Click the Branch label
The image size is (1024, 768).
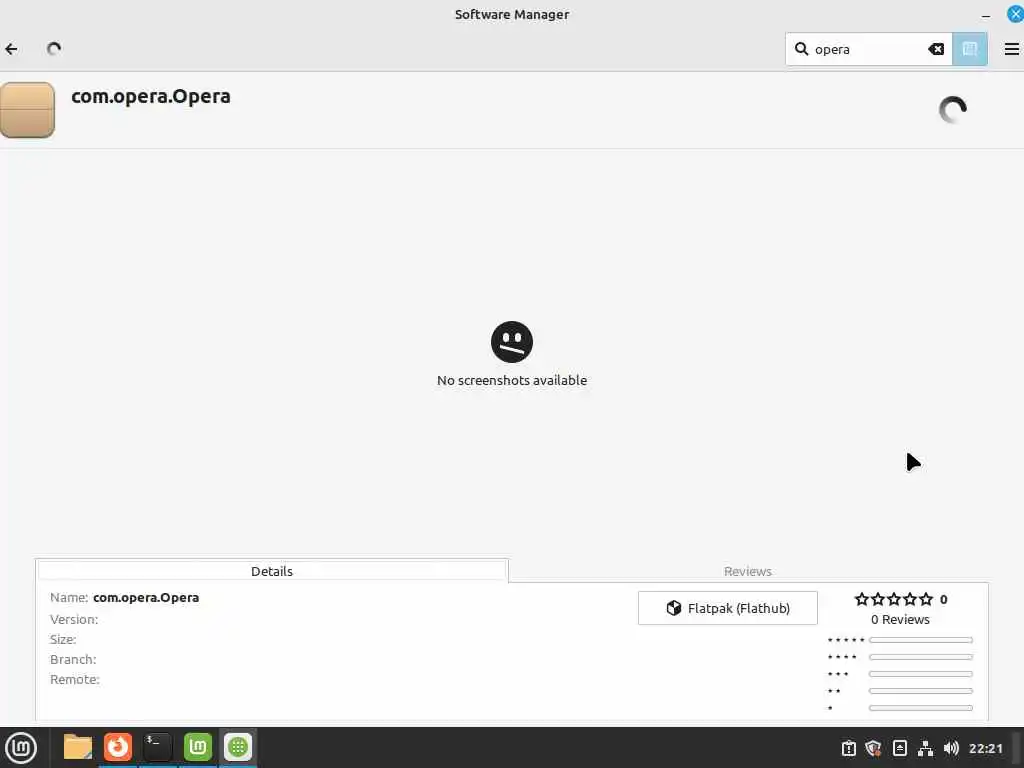click(72, 660)
